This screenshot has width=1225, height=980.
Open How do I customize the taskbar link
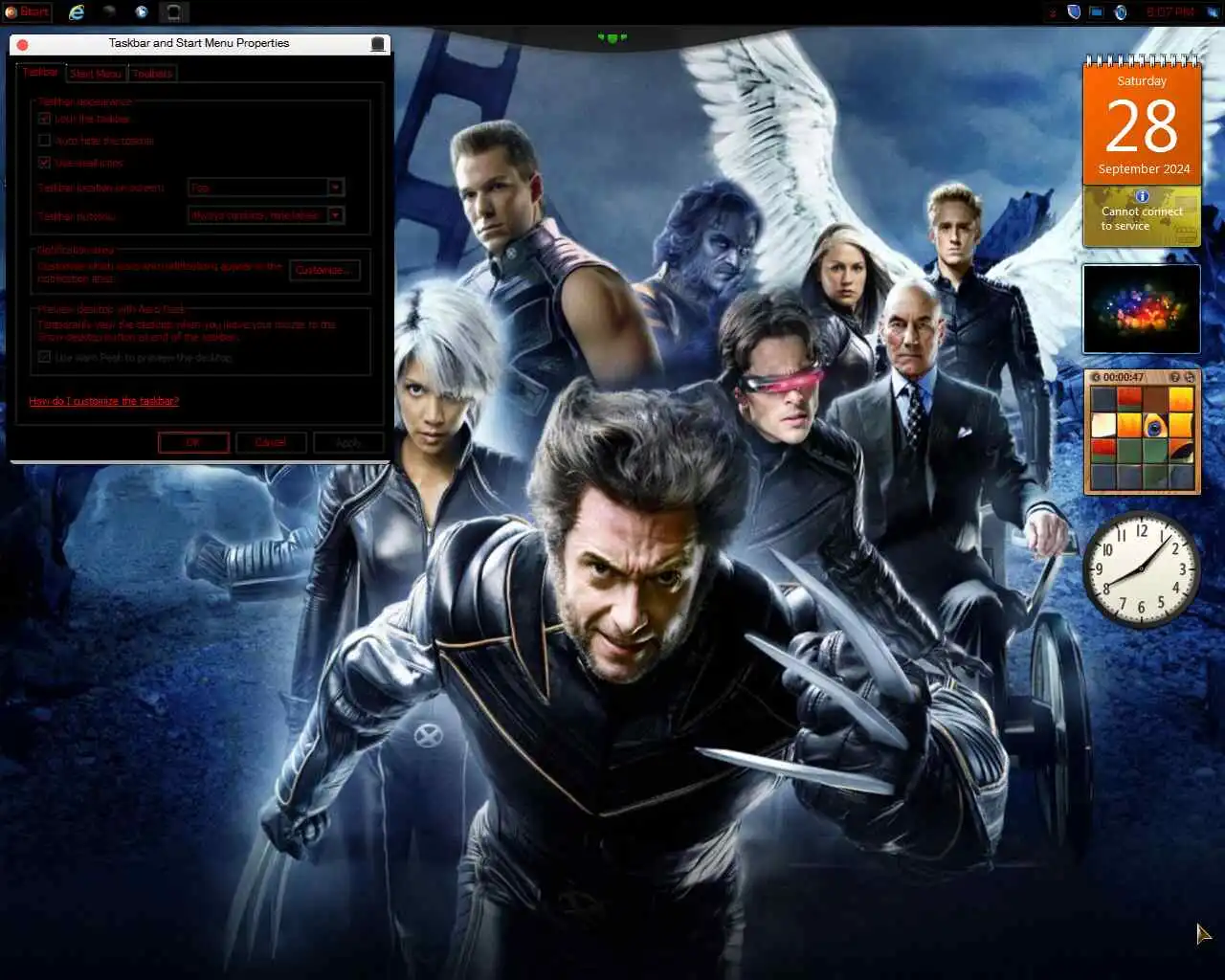point(104,401)
